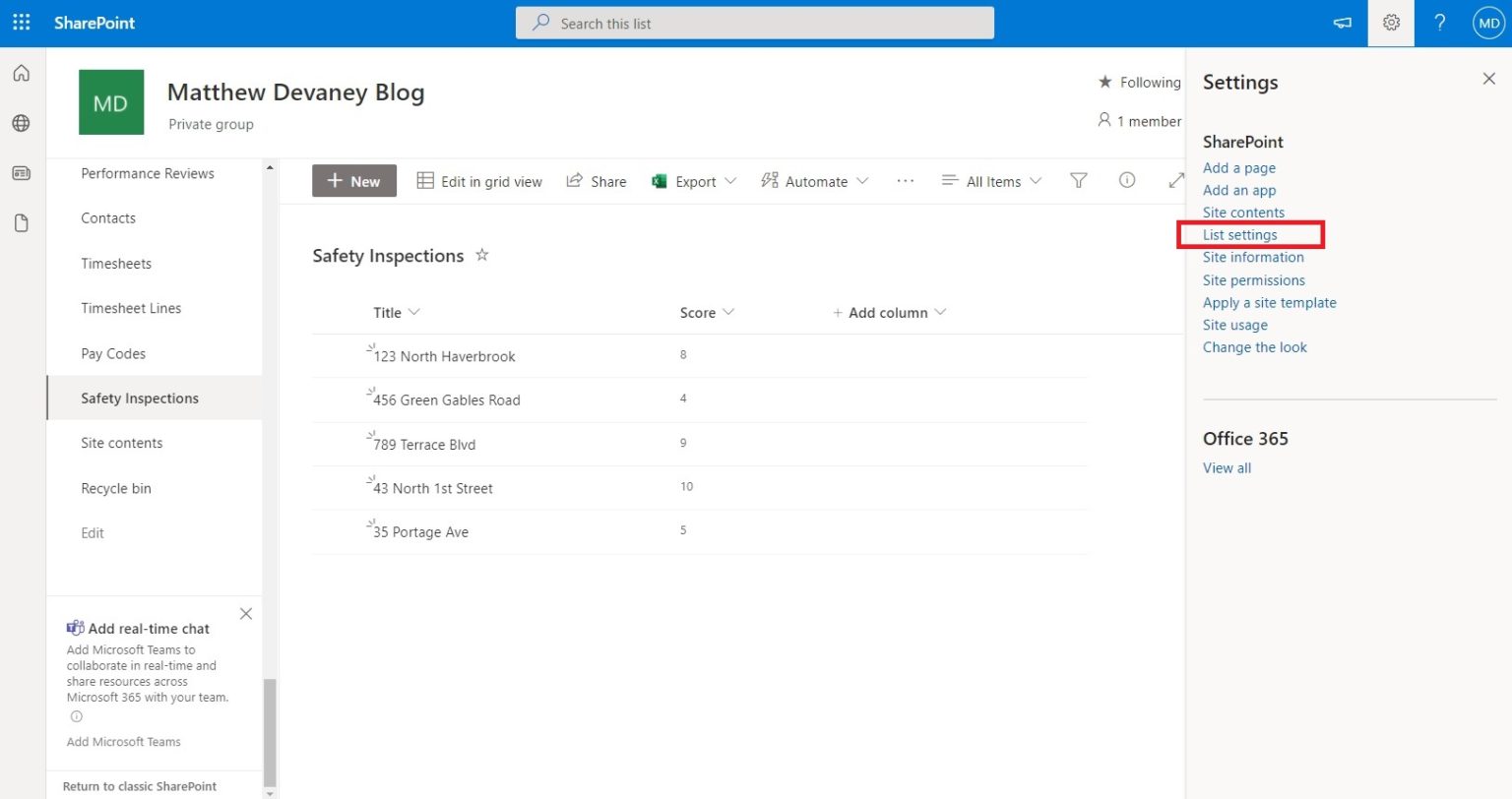The height and width of the screenshot is (799, 1512).
Task: Open My sites globe icon
Action: [22, 124]
